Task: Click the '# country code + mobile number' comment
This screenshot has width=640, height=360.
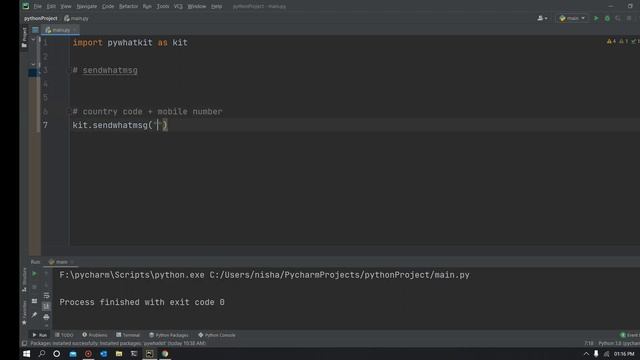Action: pos(147,111)
